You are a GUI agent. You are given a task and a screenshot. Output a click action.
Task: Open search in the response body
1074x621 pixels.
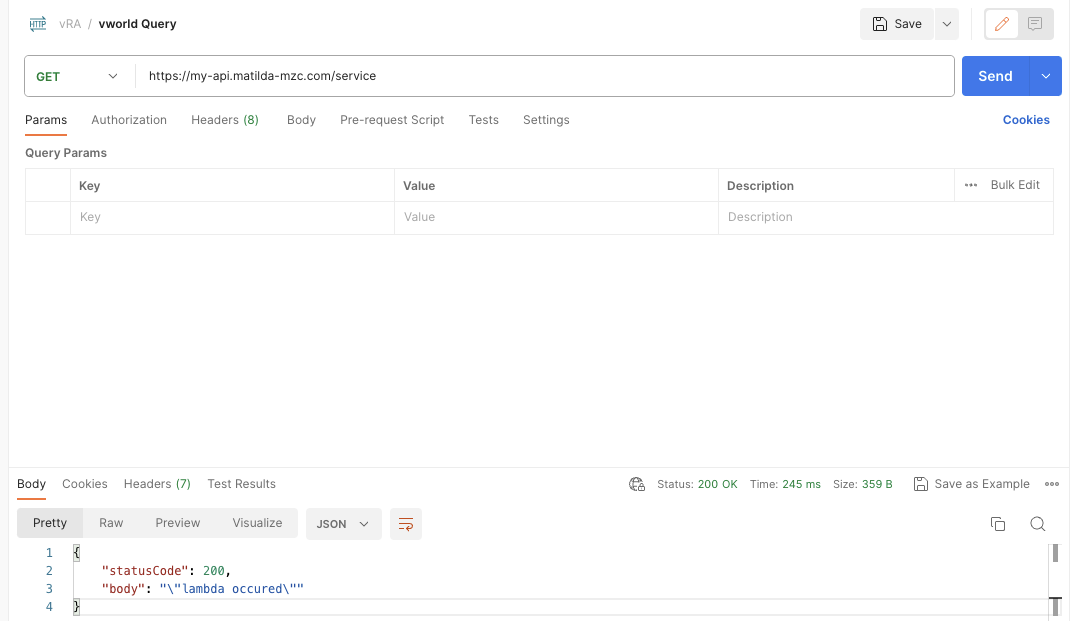click(x=1038, y=524)
